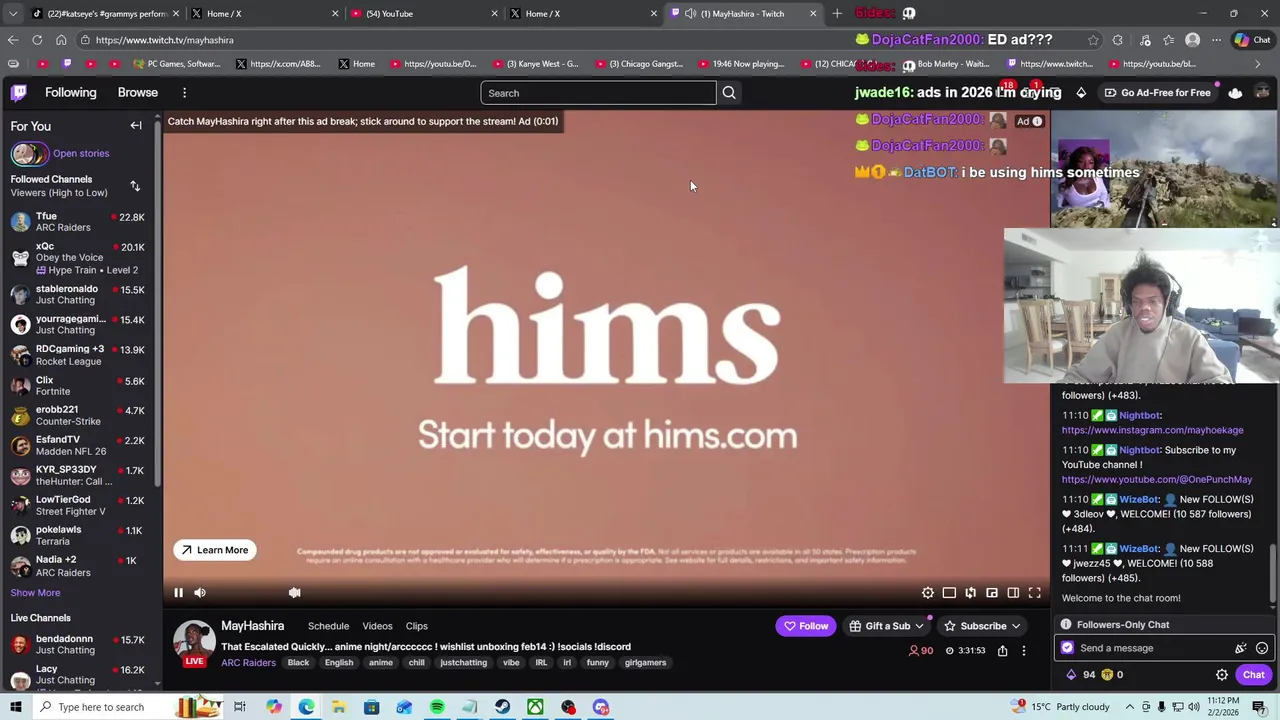
Task: Open Get Bits diamond icon
Action: (x=1081, y=93)
